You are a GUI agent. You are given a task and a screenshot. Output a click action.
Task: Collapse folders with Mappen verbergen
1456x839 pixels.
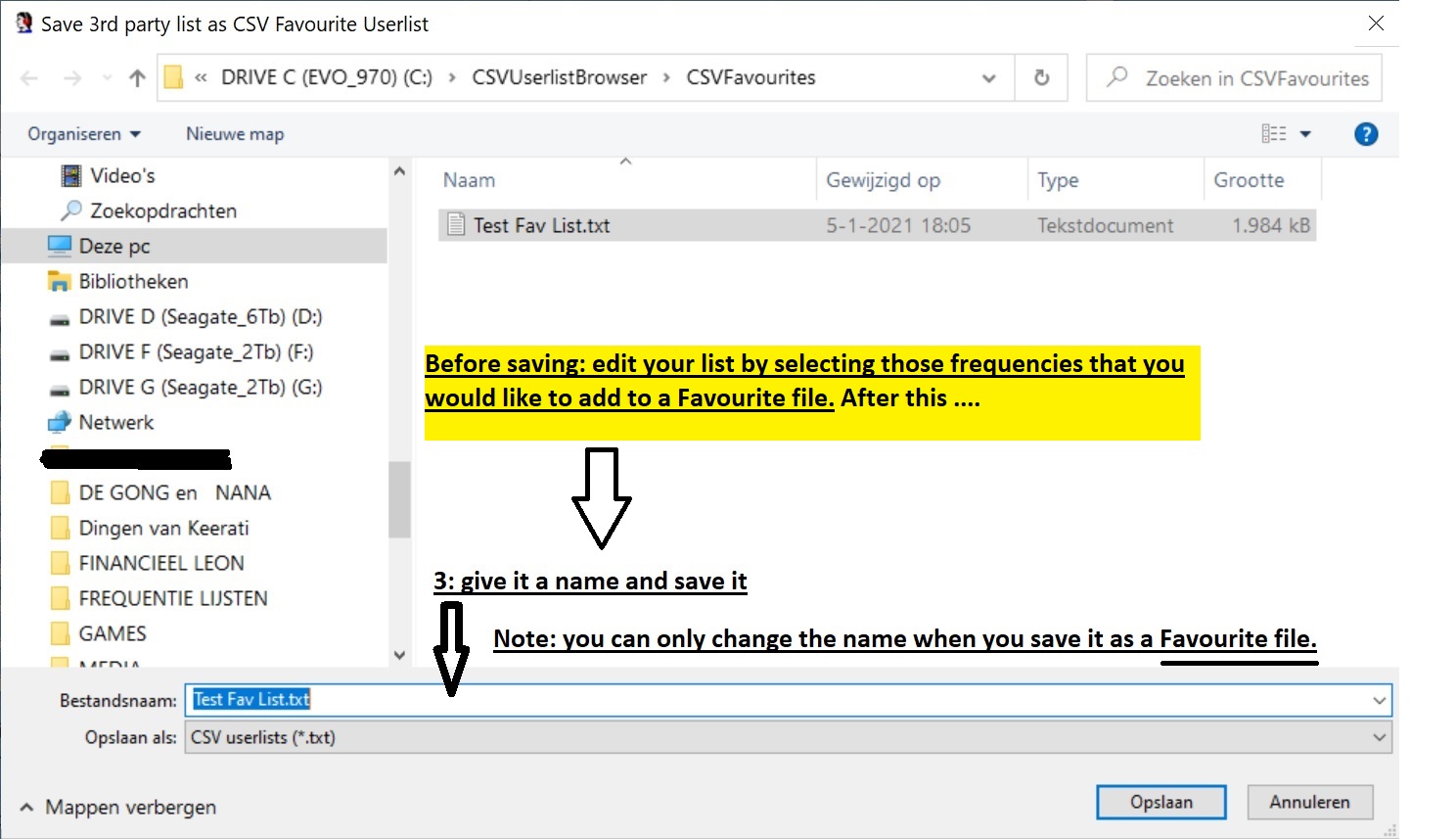click(117, 807)
